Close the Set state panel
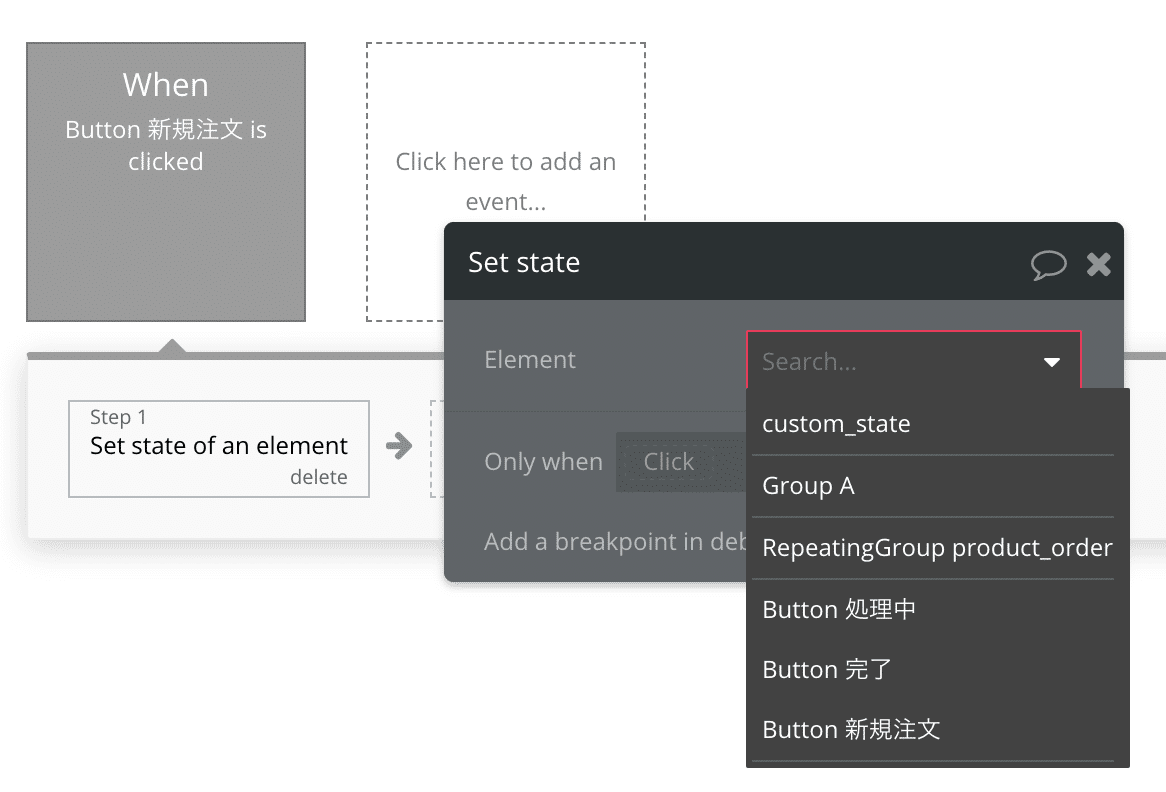Image resolution: width=1166 pixels, height=792 pixels. click(x=1098, y=264)
